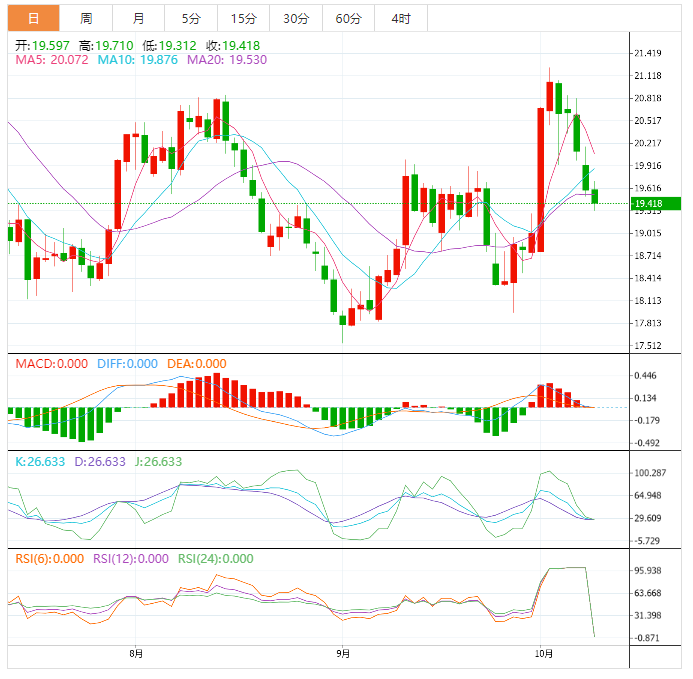Viewport: 693px width, 679px height.
Task: Click the 开:19.597 open price value
Action: point(42,46)
